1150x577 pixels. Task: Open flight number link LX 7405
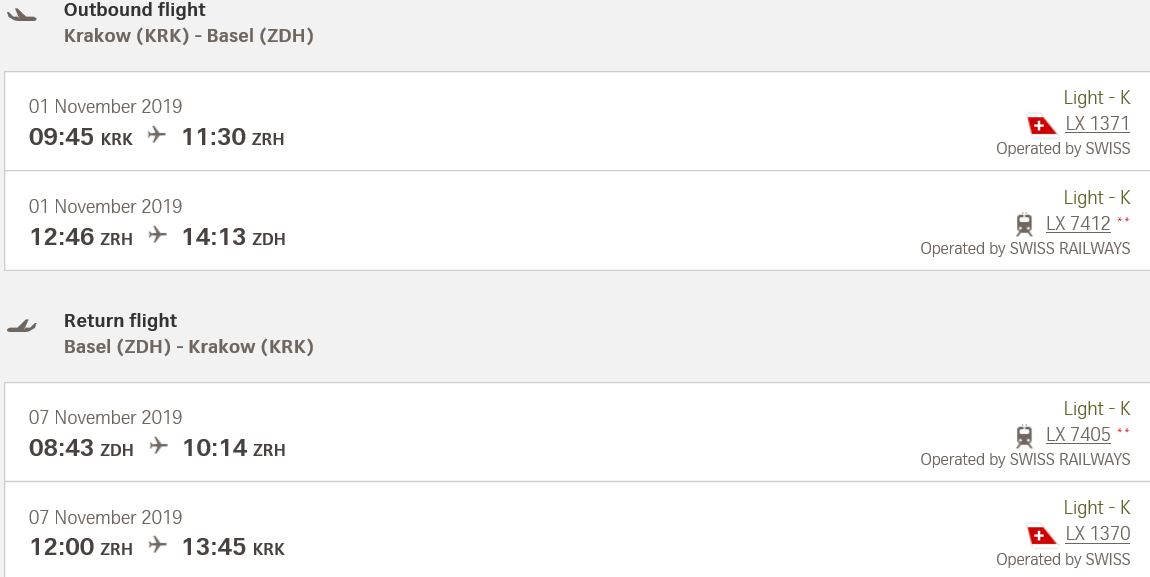(1078, 435)
